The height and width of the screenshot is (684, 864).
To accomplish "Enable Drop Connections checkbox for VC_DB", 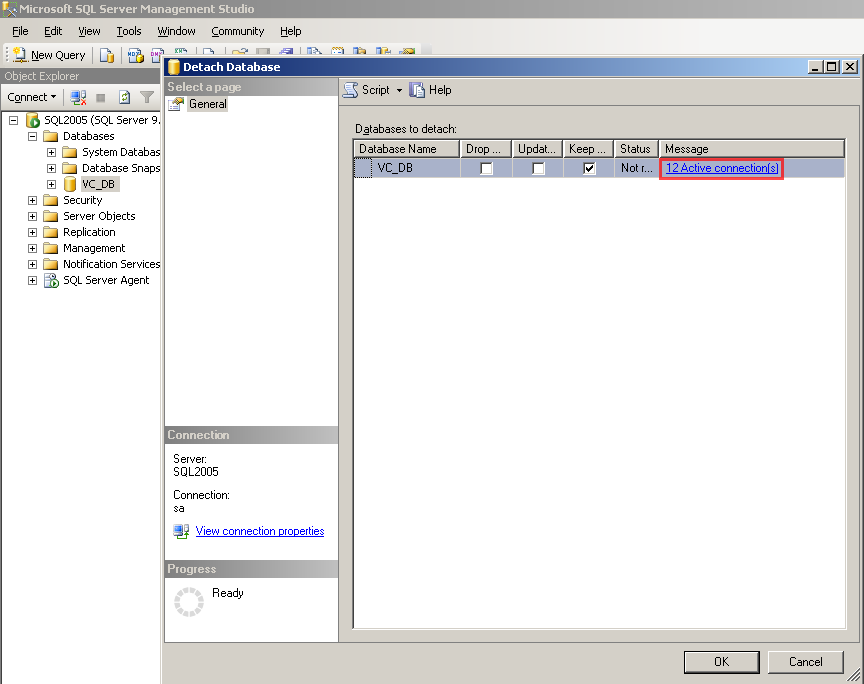I will 486,168.
